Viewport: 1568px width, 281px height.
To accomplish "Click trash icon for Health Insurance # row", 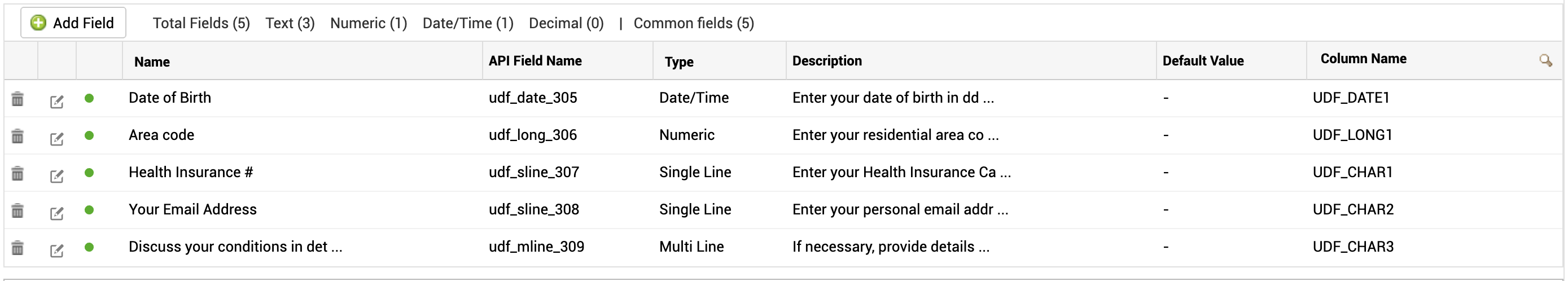I will coord(17,173).
